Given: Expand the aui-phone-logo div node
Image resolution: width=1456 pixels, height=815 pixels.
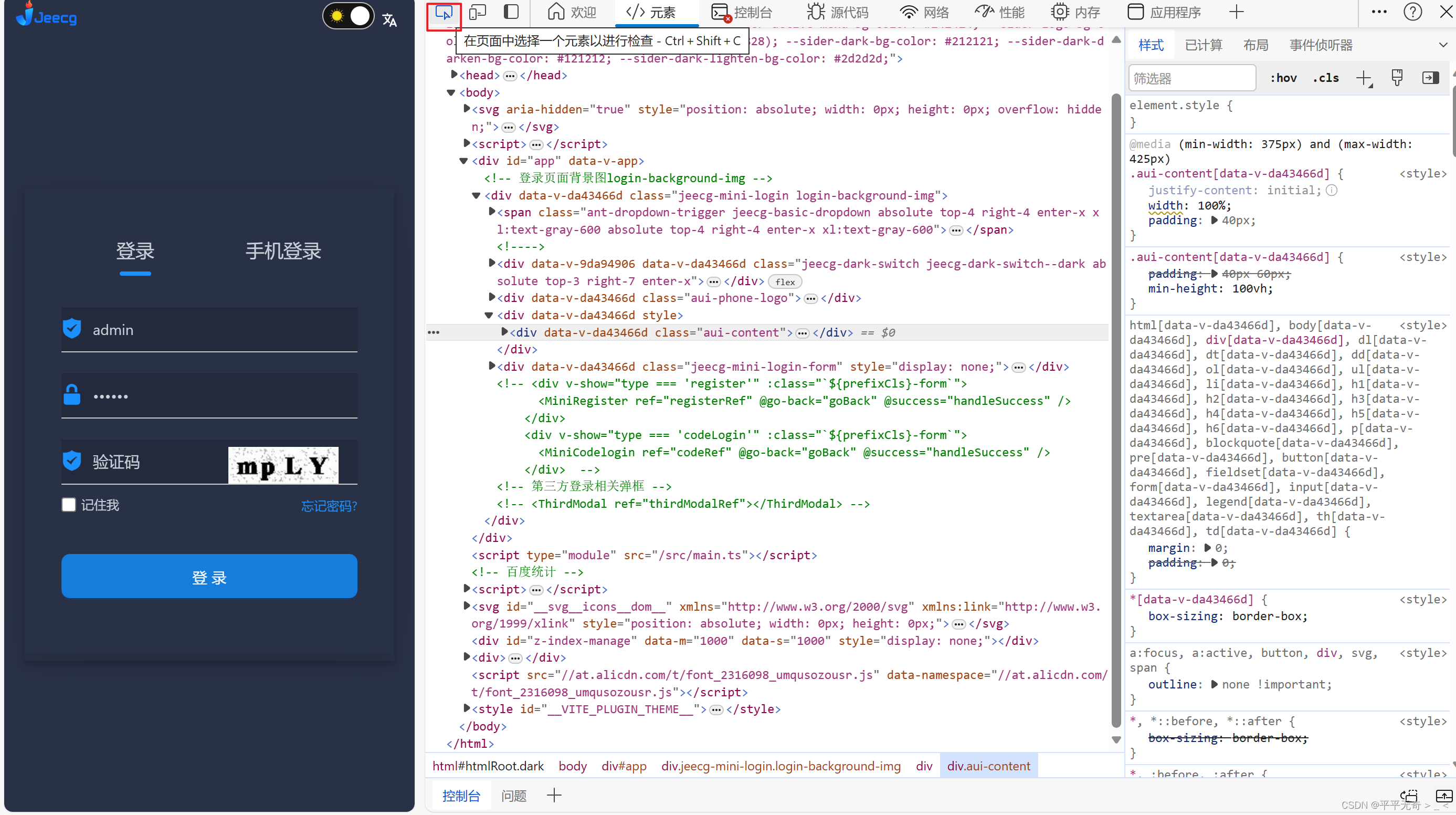Looking at the screenshot, I should click(492, 297).
